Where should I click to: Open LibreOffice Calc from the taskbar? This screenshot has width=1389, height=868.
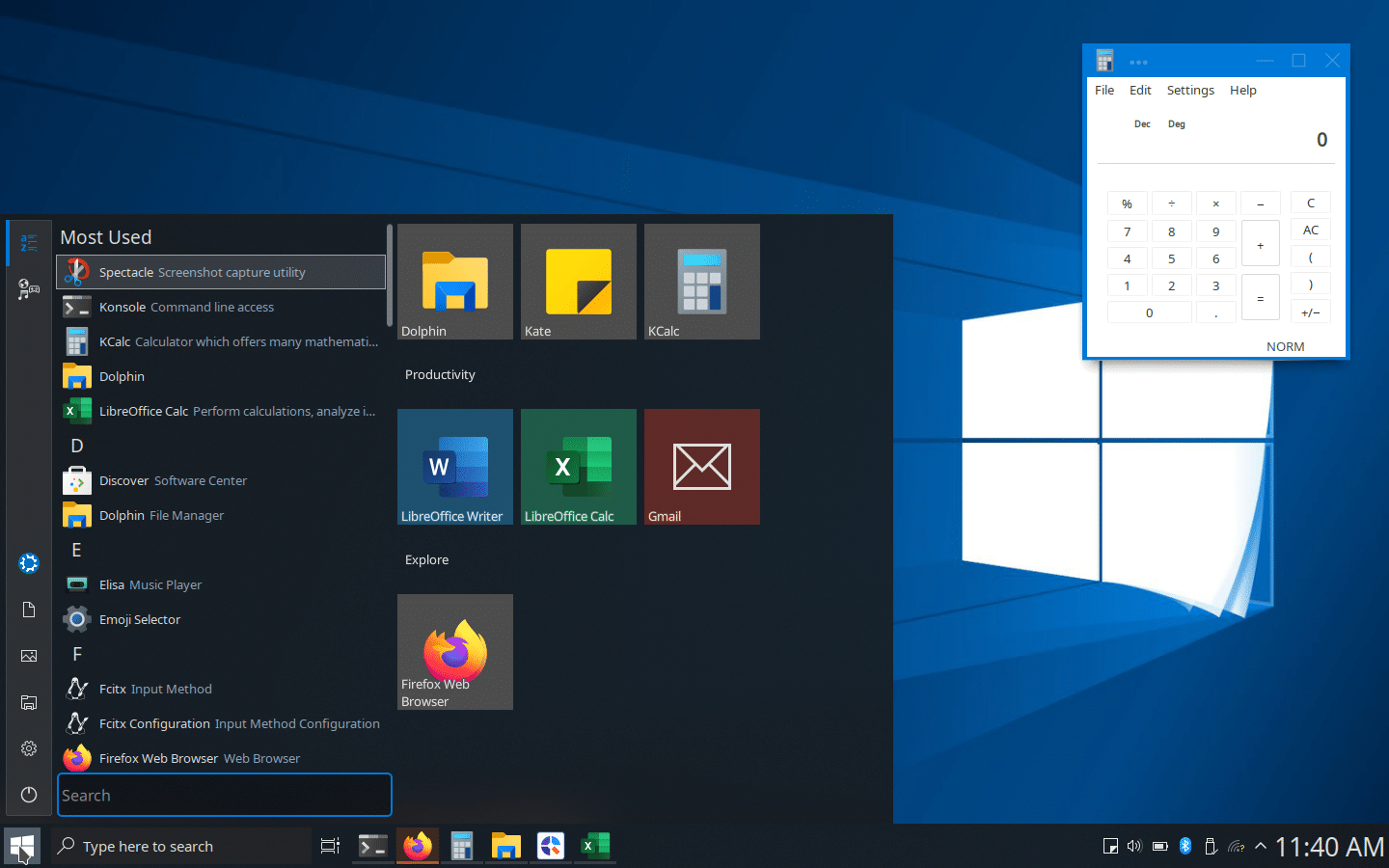595,846
